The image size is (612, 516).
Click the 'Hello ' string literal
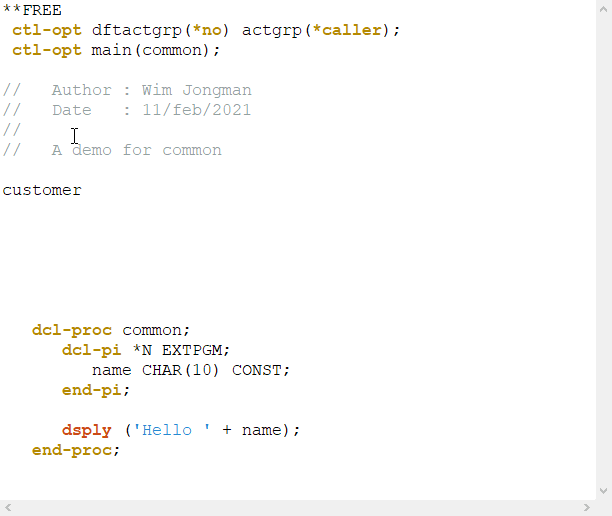172,430
